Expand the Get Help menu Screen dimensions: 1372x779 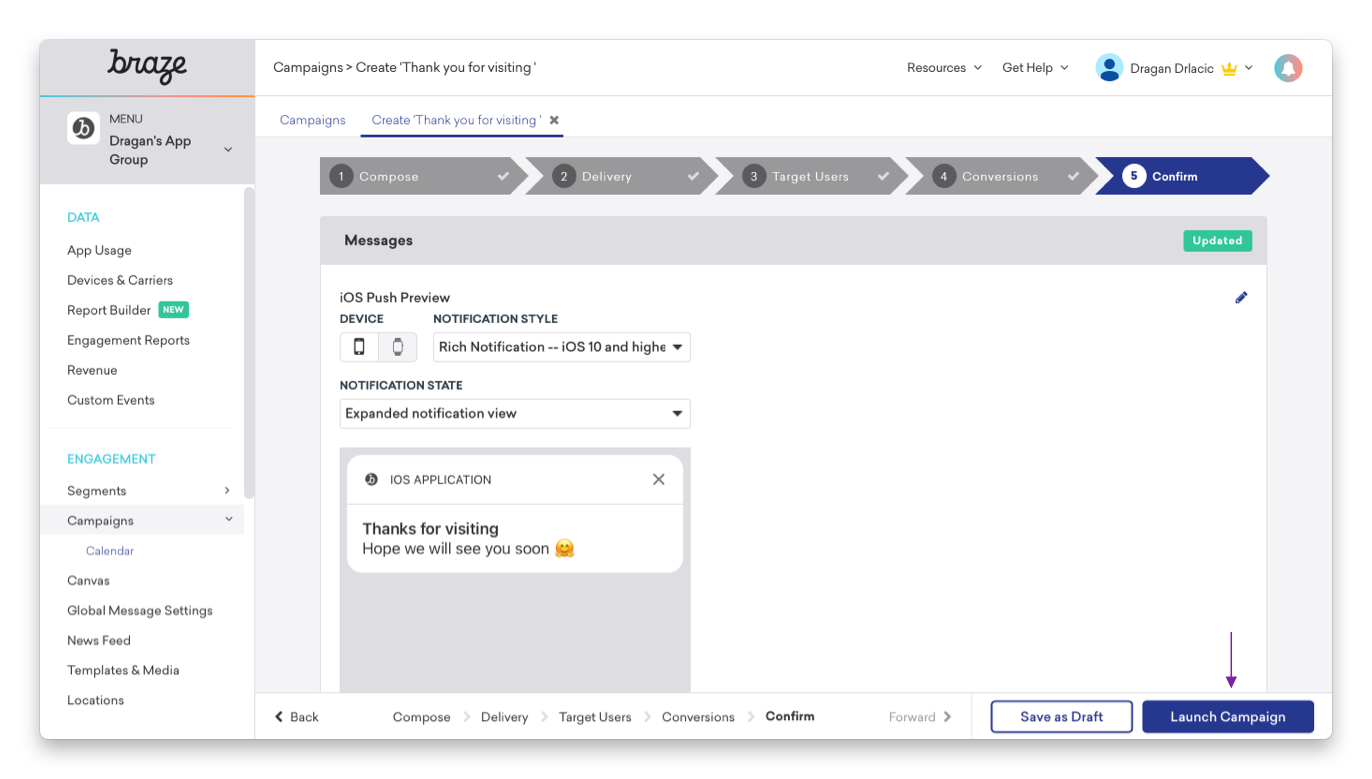point(1035,68)
